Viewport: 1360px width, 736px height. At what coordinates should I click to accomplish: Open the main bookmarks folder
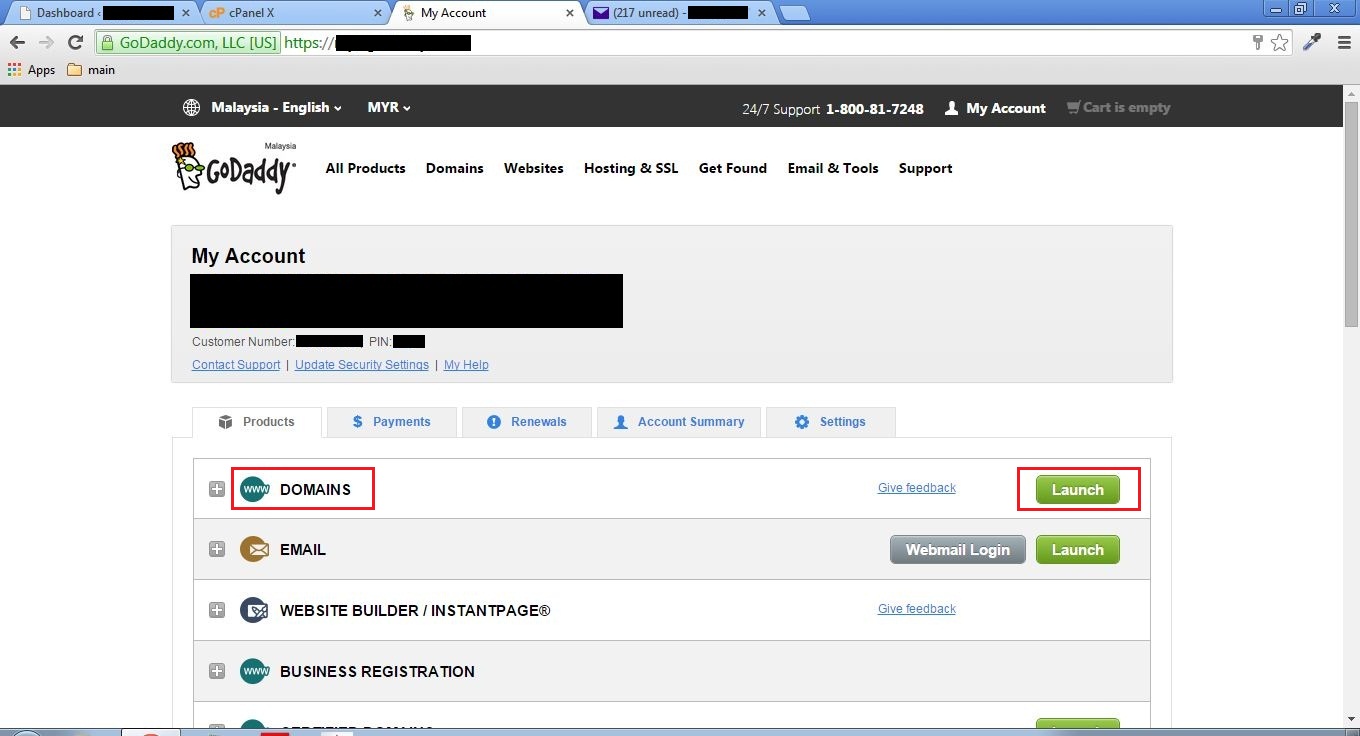[91, 70]
